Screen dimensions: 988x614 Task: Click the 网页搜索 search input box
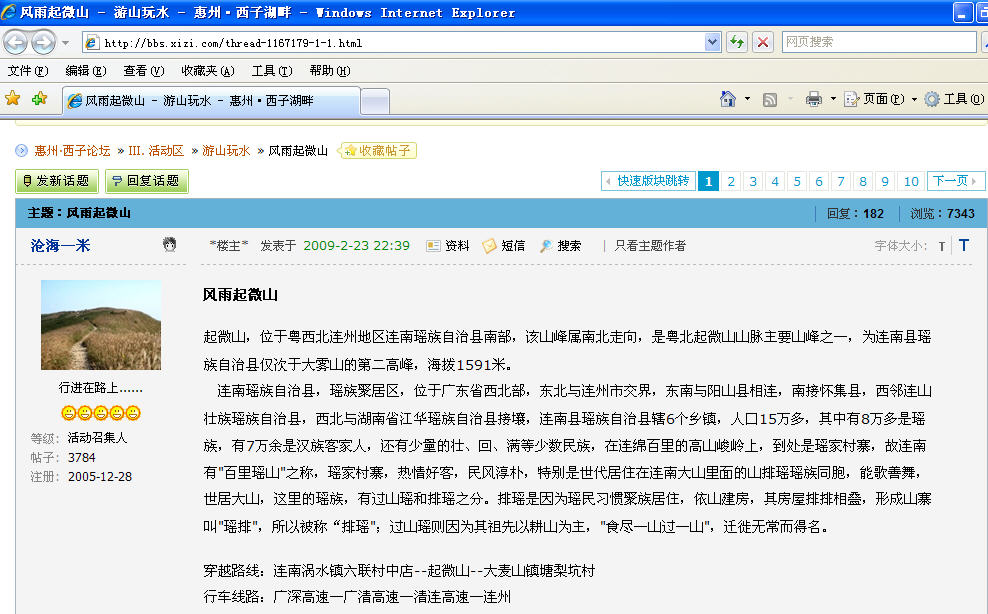877,42
